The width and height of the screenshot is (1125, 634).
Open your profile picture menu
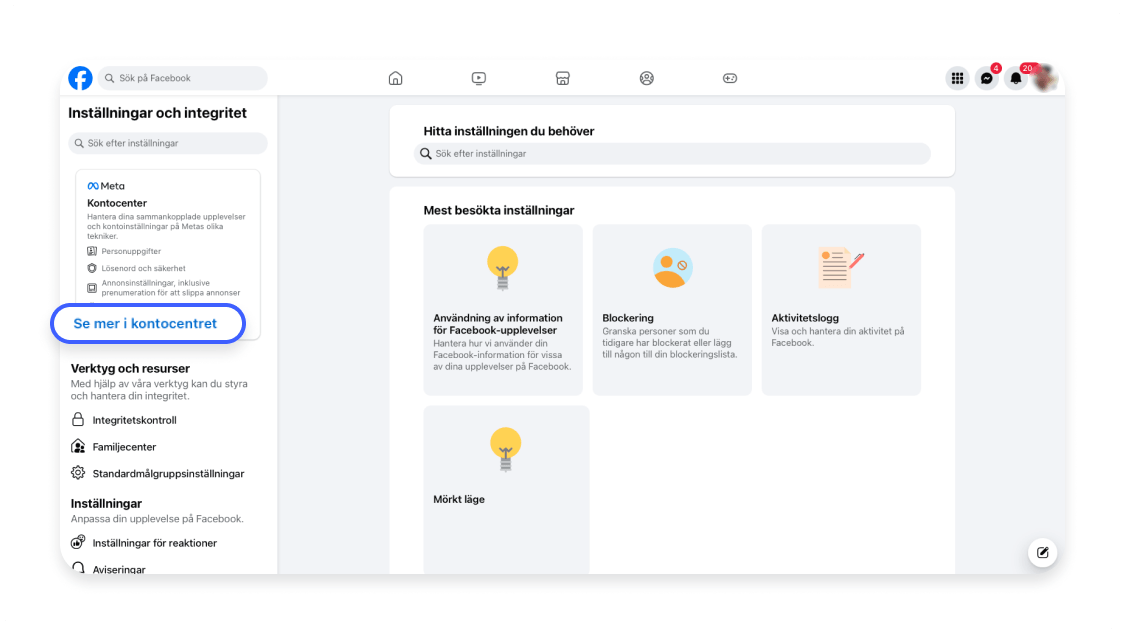(1045, 77)
